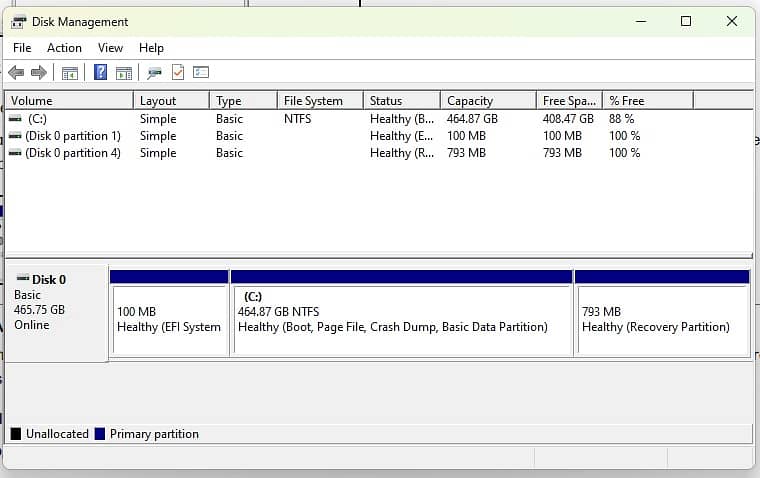The width and height of the screenshot is (760, 478).
Task: Select the 100 MB EFI System partition block
Action: click(170, 320)
